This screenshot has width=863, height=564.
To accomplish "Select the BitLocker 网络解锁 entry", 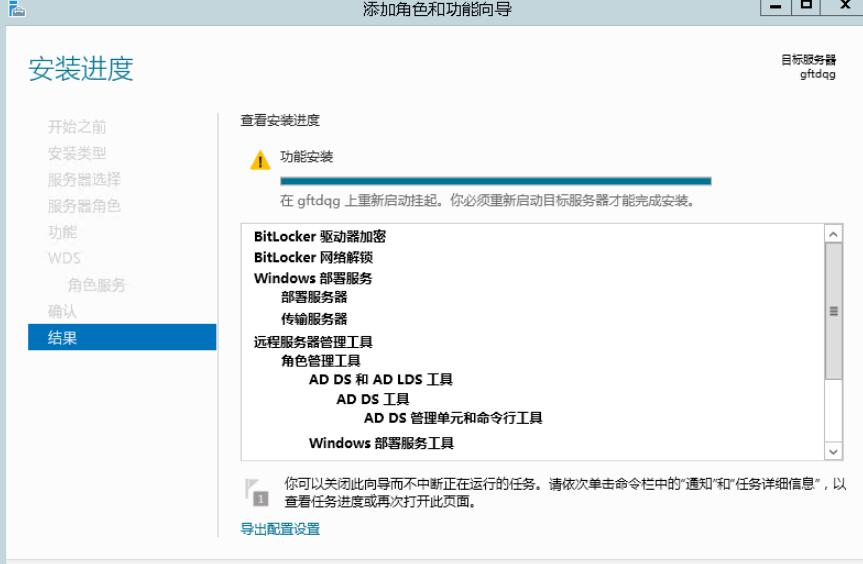I will [x=313, y=258].
